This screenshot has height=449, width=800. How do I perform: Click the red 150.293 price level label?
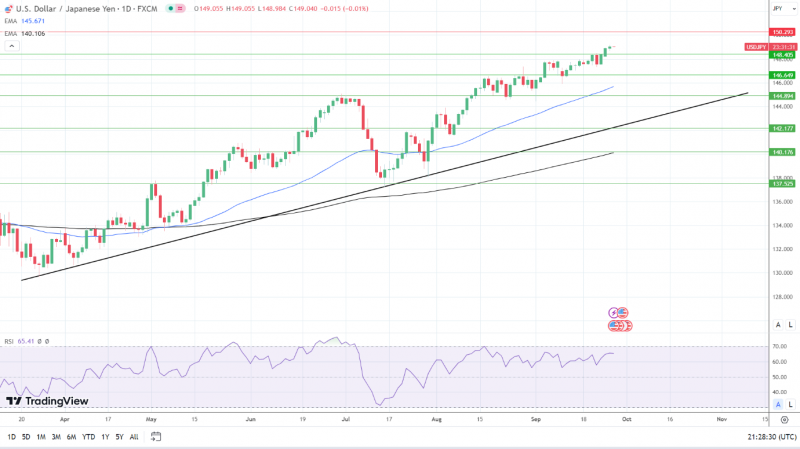pos(782,32)
